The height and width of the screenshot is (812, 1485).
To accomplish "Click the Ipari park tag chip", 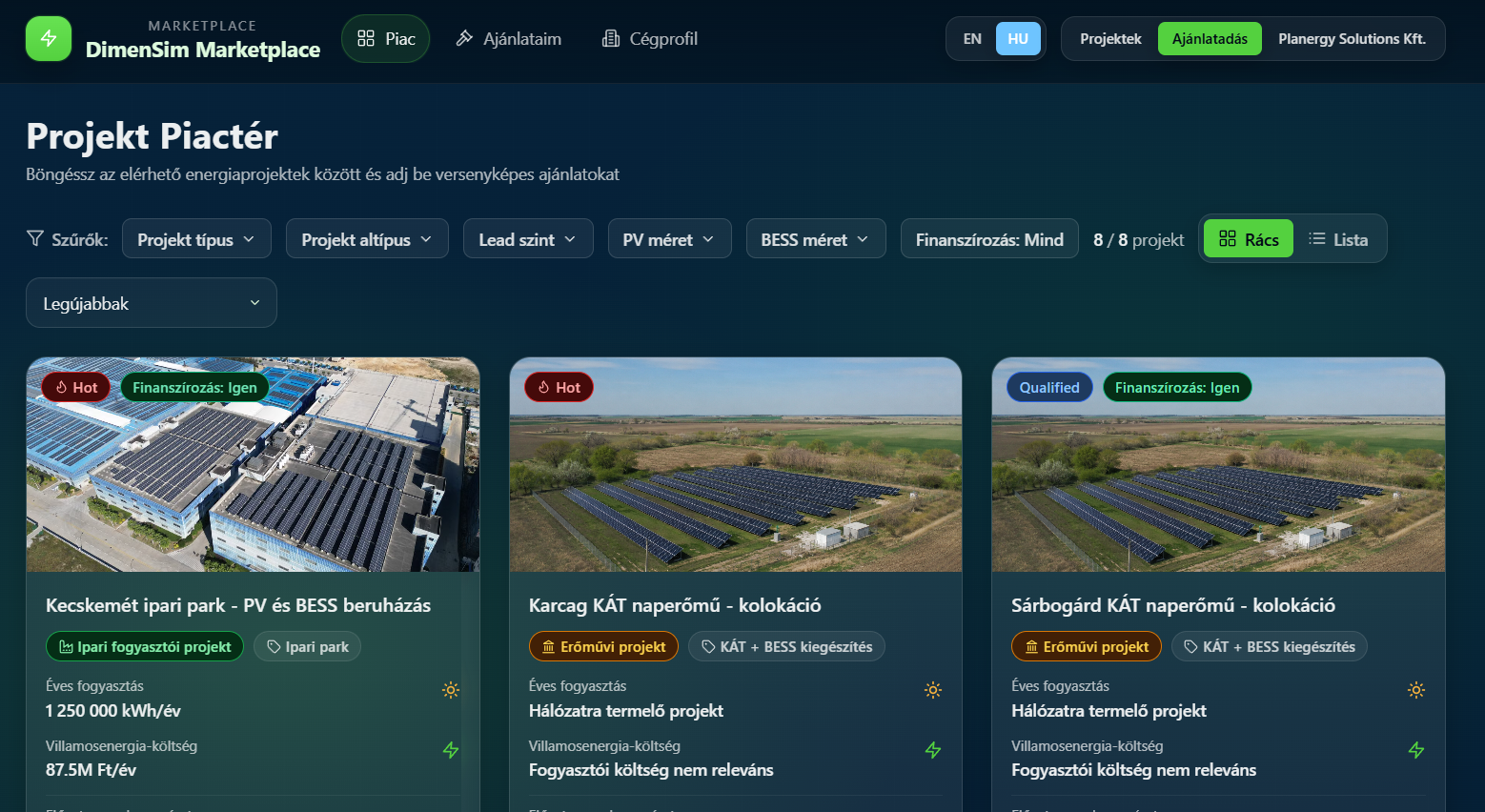I will 307,646.
